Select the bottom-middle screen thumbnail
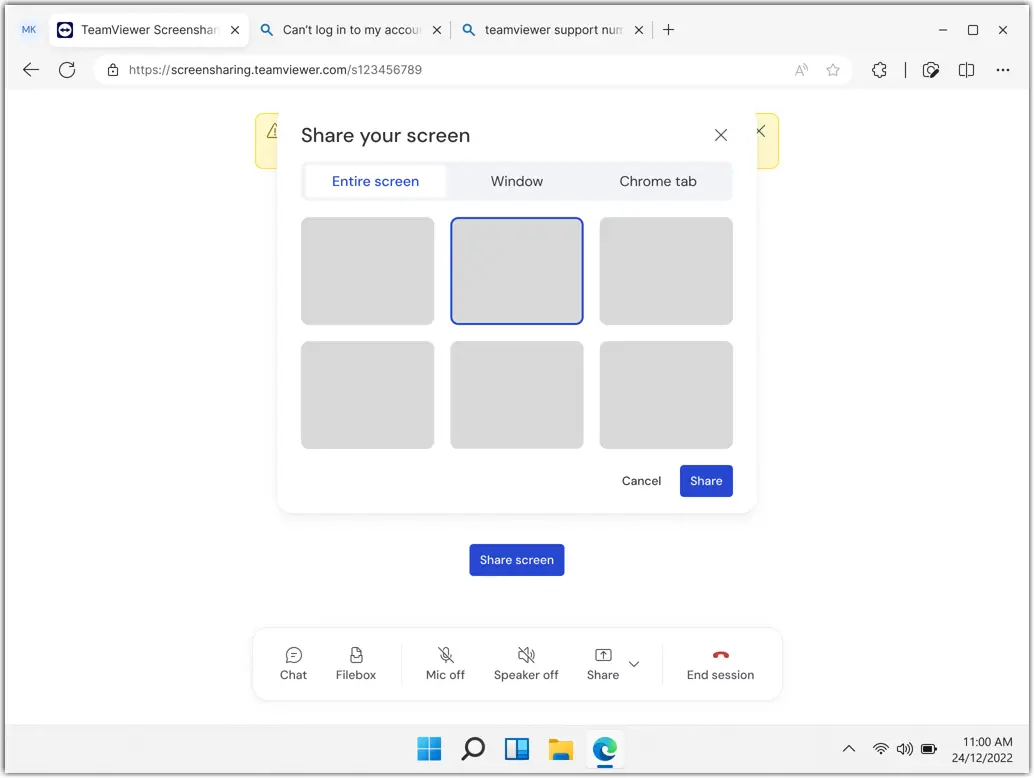 click(x=516, y=395)
